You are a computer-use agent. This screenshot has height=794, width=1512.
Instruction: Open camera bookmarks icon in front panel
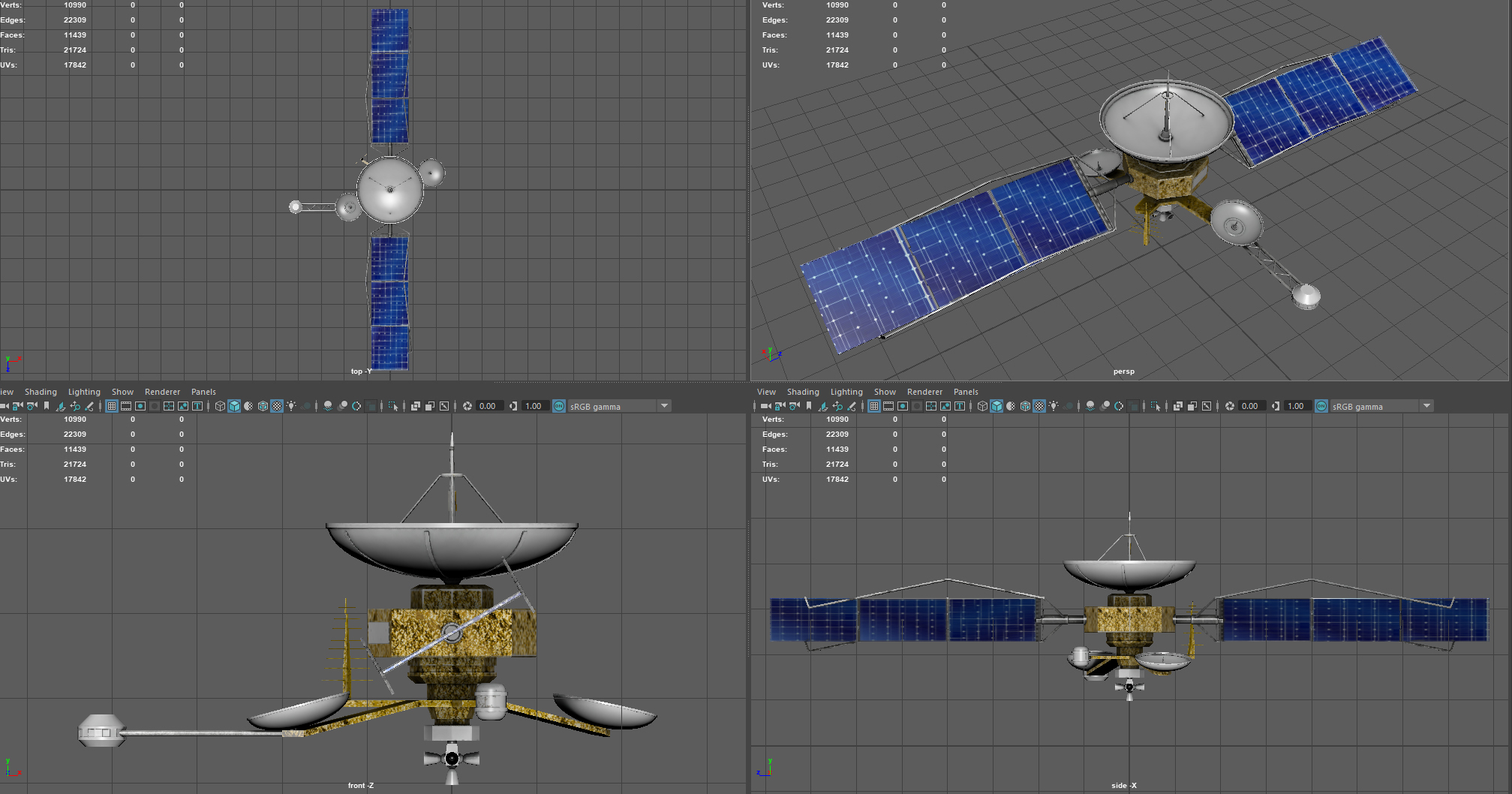47,406
